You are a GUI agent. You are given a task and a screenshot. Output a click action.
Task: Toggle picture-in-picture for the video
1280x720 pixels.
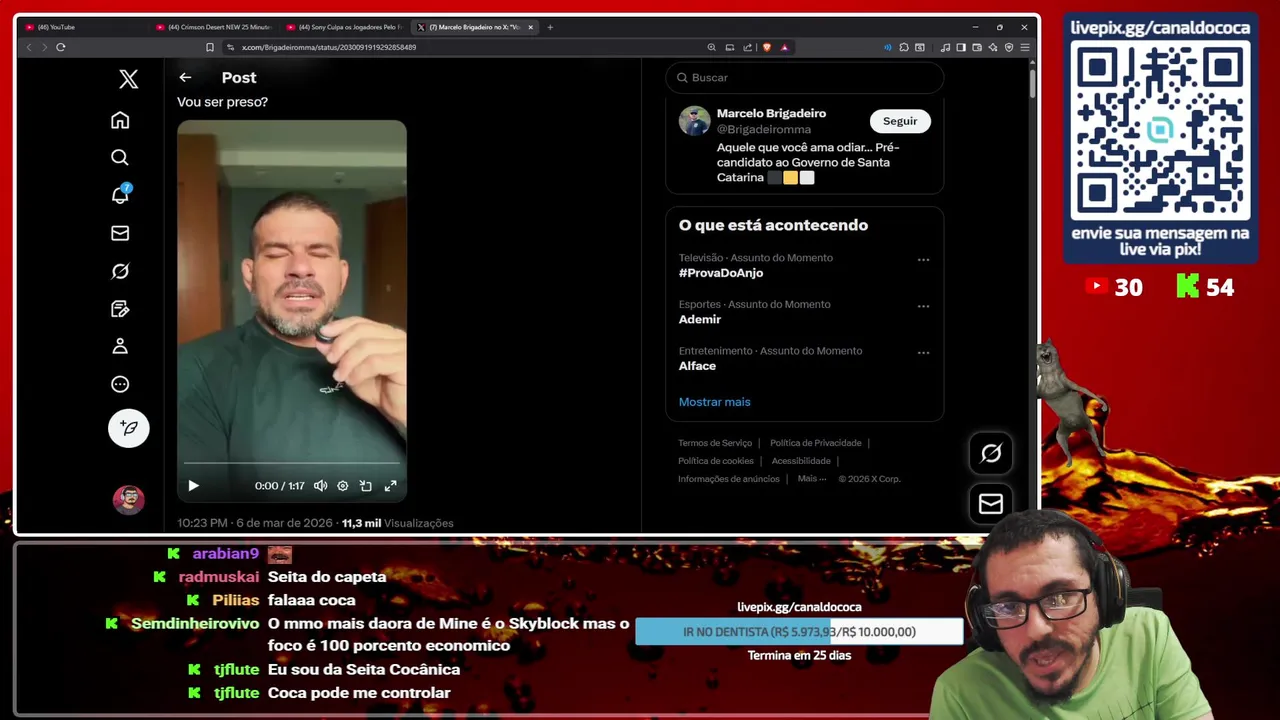(x=366, y=486)
